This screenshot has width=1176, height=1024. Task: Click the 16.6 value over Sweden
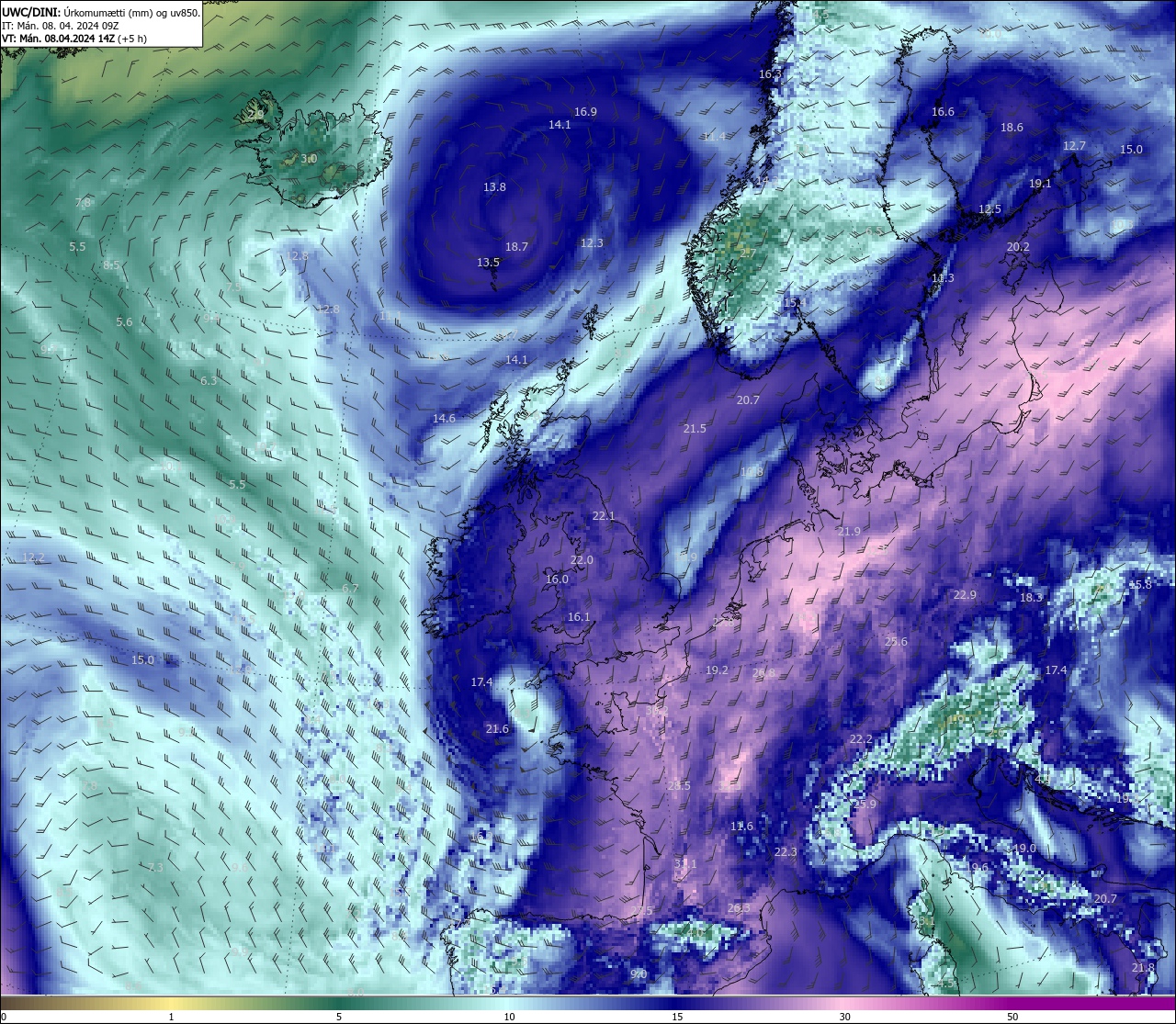(943, 112)
